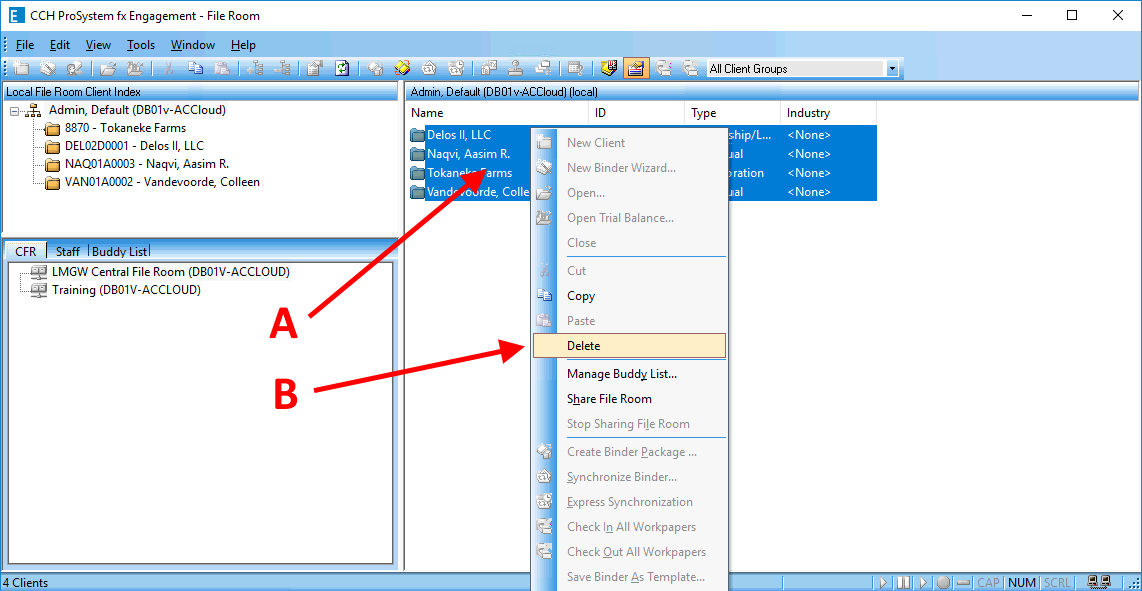Select Share File Room in context menu
Image resolution: width=1142 pixels, height=591 pixels.
(x=629, y=399)
